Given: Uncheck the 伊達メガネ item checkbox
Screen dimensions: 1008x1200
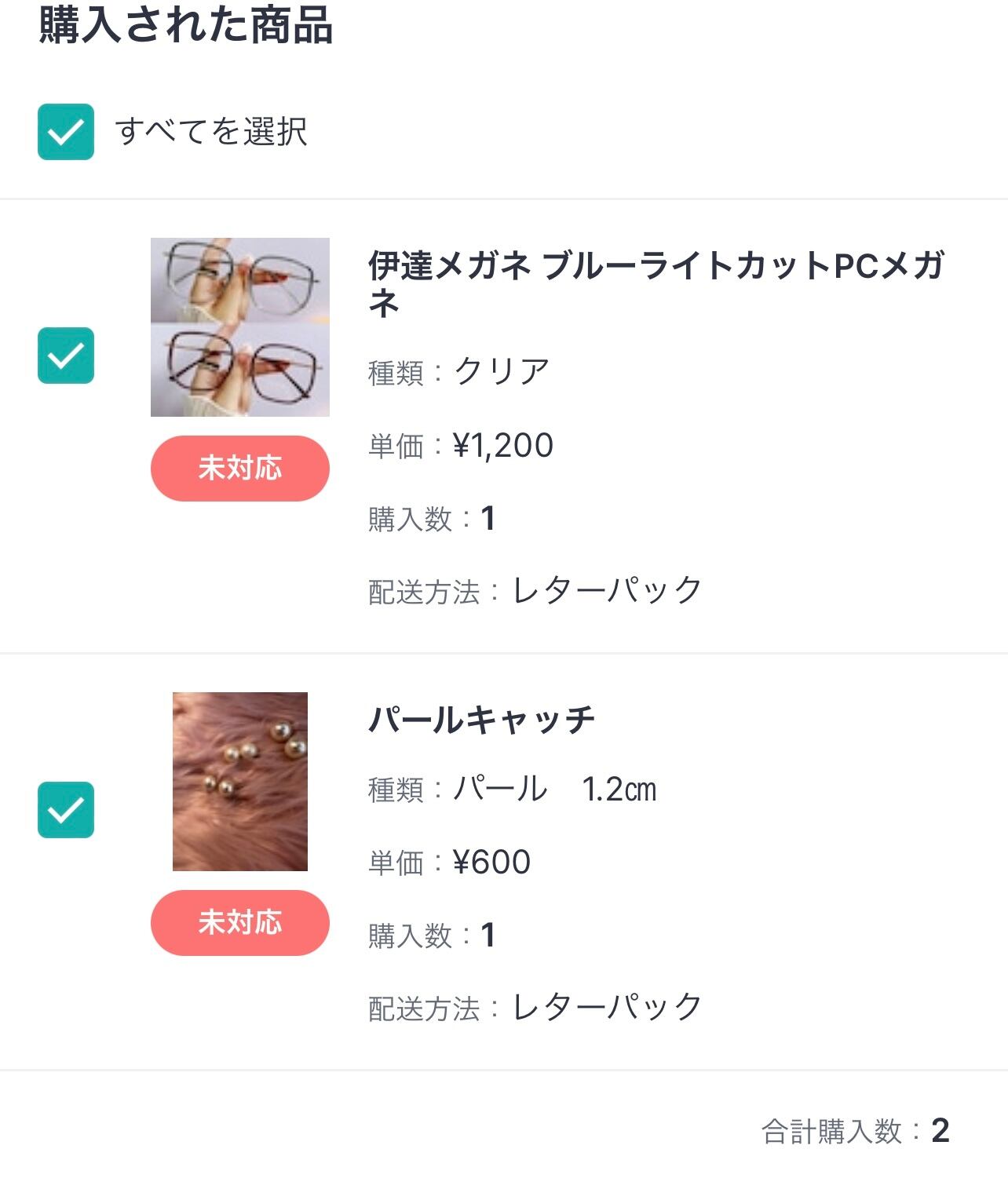Looking at the screenshot, I should 66,356.
